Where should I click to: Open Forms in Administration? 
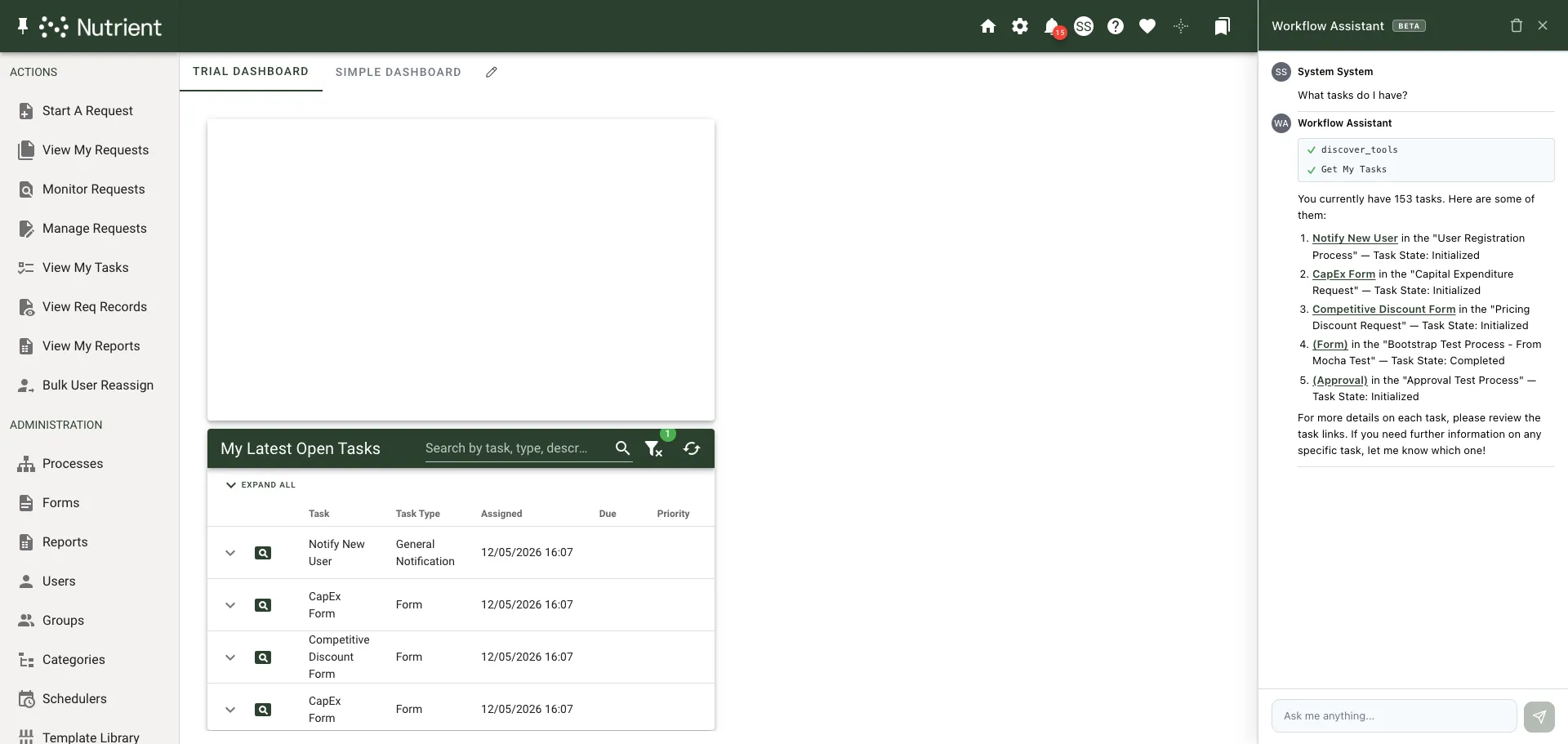pos(89,503)
